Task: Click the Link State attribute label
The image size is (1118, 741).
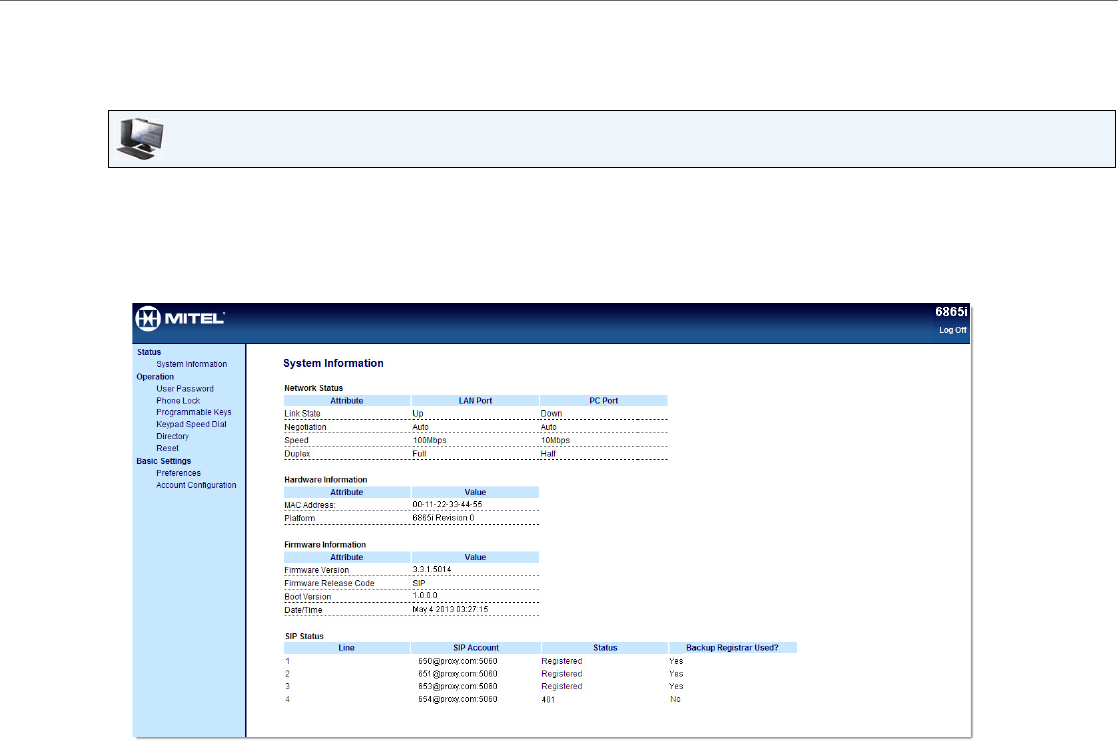Action: (302, 414)
